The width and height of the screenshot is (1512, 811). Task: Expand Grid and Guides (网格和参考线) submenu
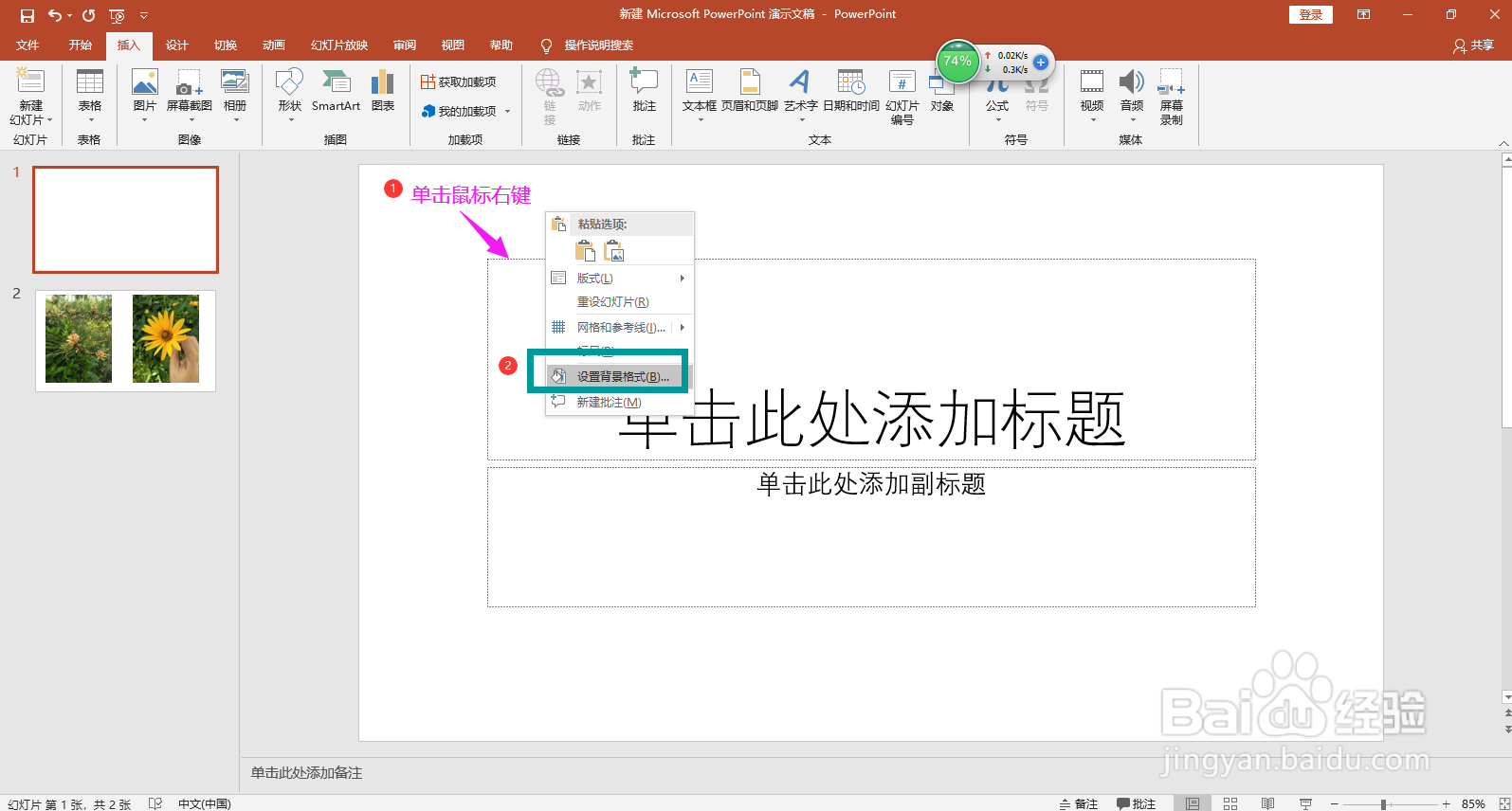619,327
